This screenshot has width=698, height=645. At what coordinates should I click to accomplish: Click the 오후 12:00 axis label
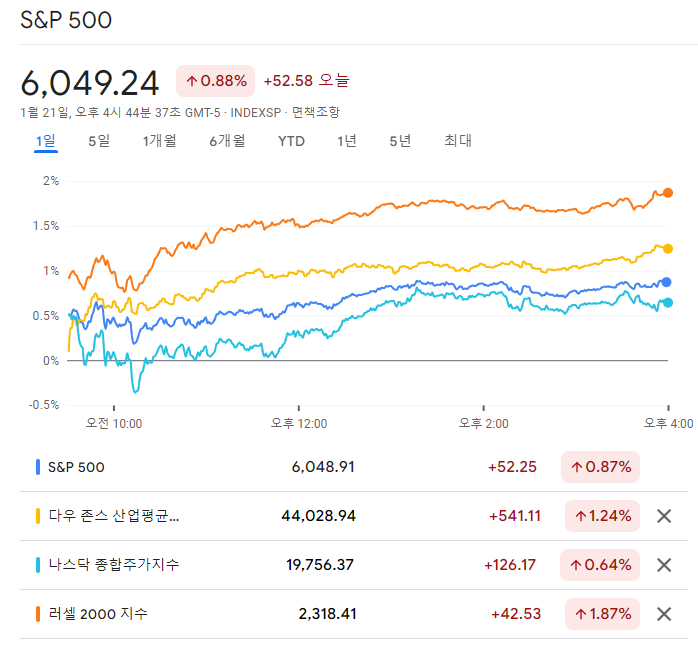click(299, 423)
